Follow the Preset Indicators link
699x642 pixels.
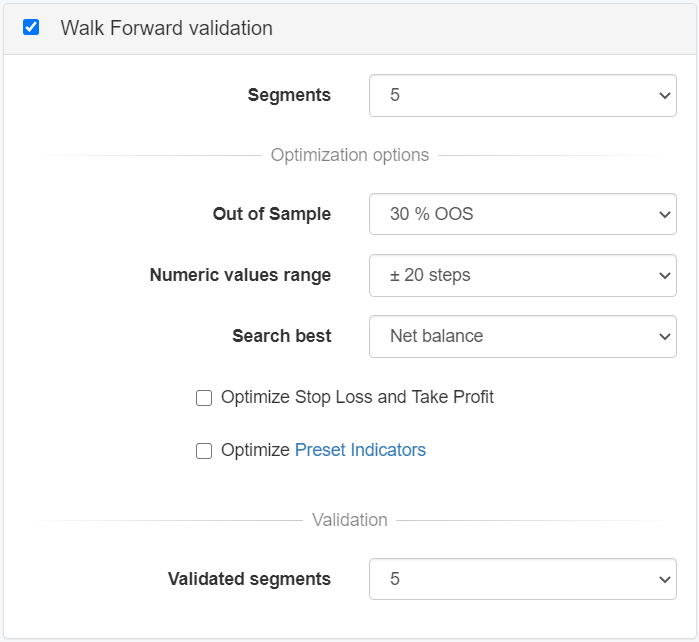coord(360,450)
